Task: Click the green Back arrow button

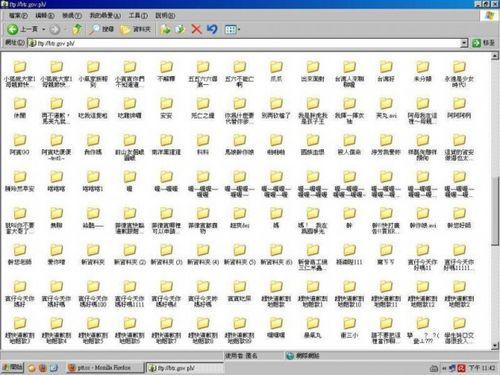Action: point(13,29)
